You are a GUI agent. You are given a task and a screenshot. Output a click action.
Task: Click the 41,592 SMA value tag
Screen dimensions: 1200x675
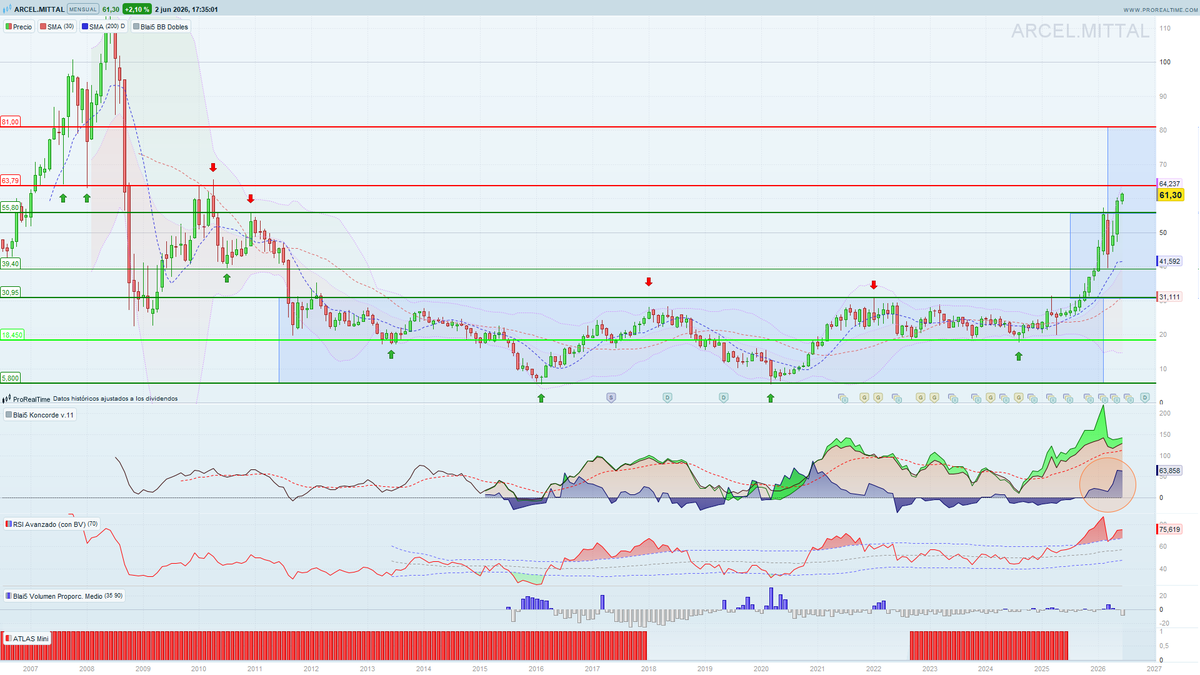coord(1170,262)
